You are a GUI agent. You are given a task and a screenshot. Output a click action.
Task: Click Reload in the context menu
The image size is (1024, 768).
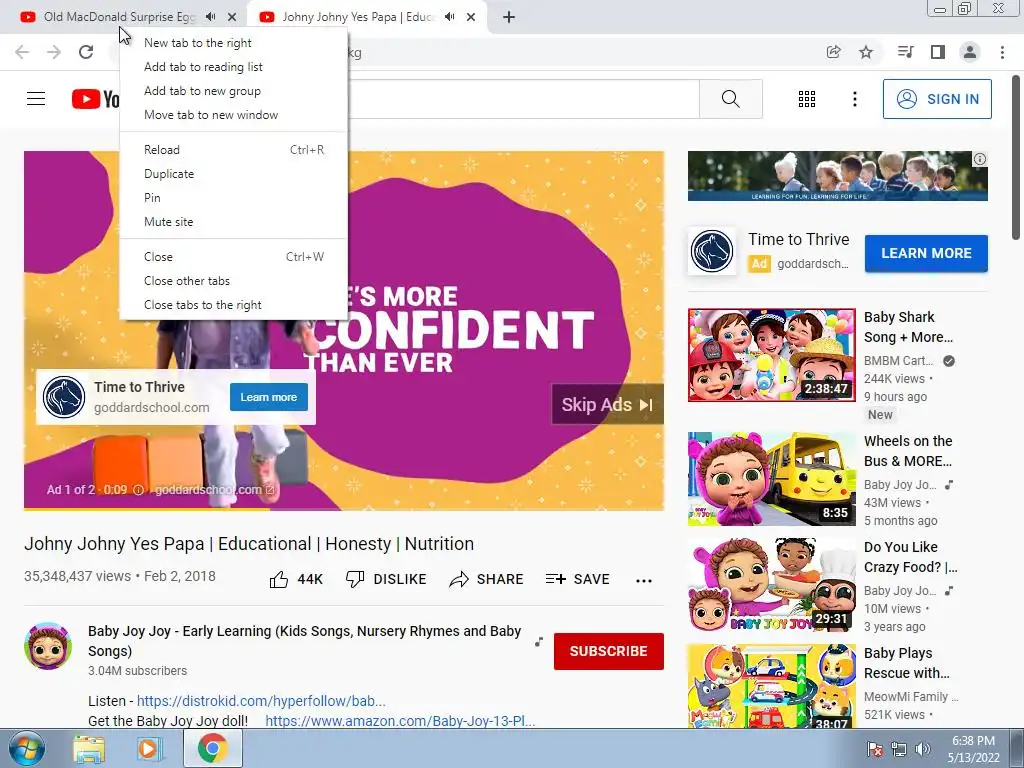pos(233,150)
